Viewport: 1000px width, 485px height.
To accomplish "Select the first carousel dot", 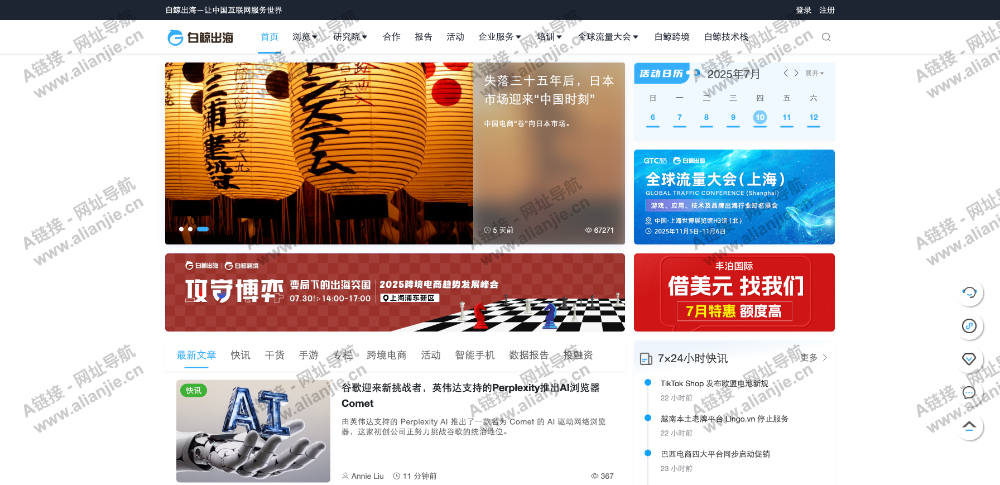I will point(181,229).
